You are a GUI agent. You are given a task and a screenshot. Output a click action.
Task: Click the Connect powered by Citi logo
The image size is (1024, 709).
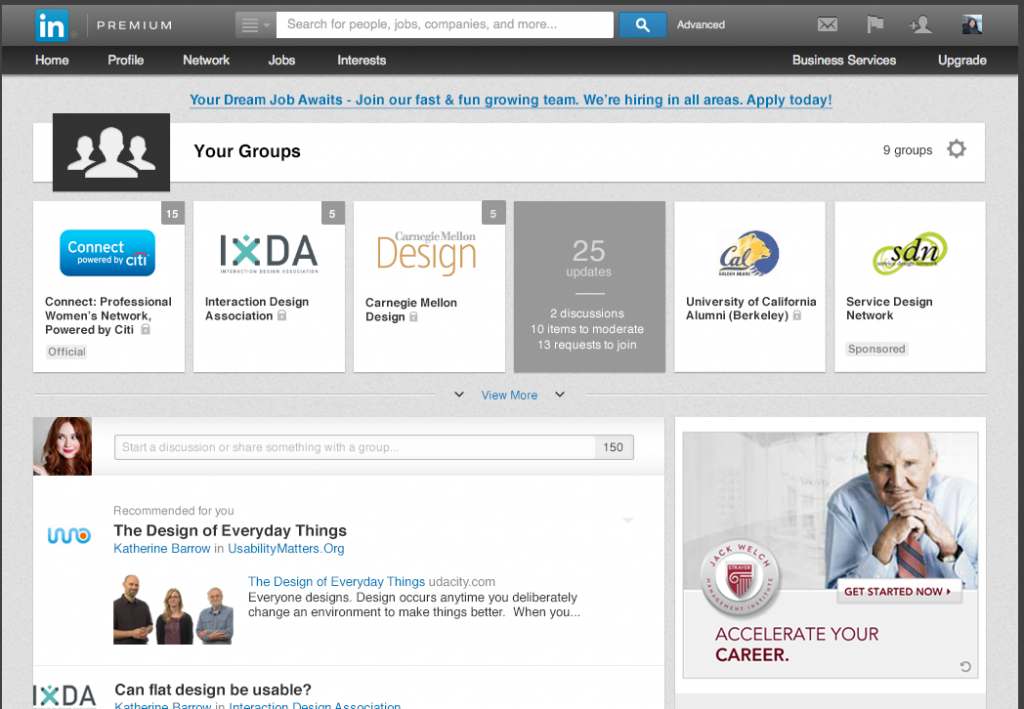[108, 253]
